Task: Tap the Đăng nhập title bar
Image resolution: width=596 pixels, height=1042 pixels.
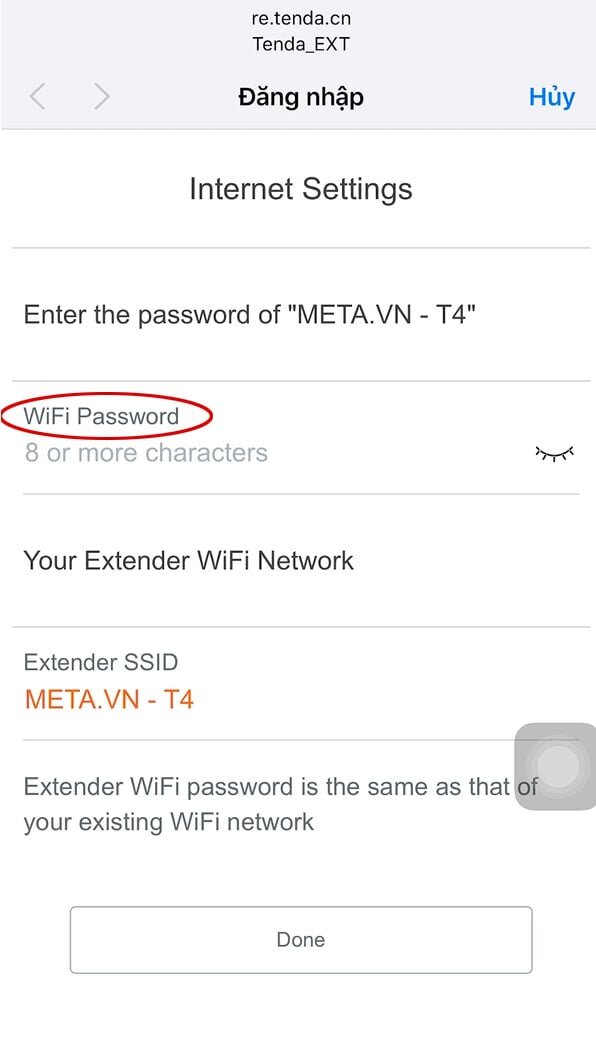Action: click(298, 96)
